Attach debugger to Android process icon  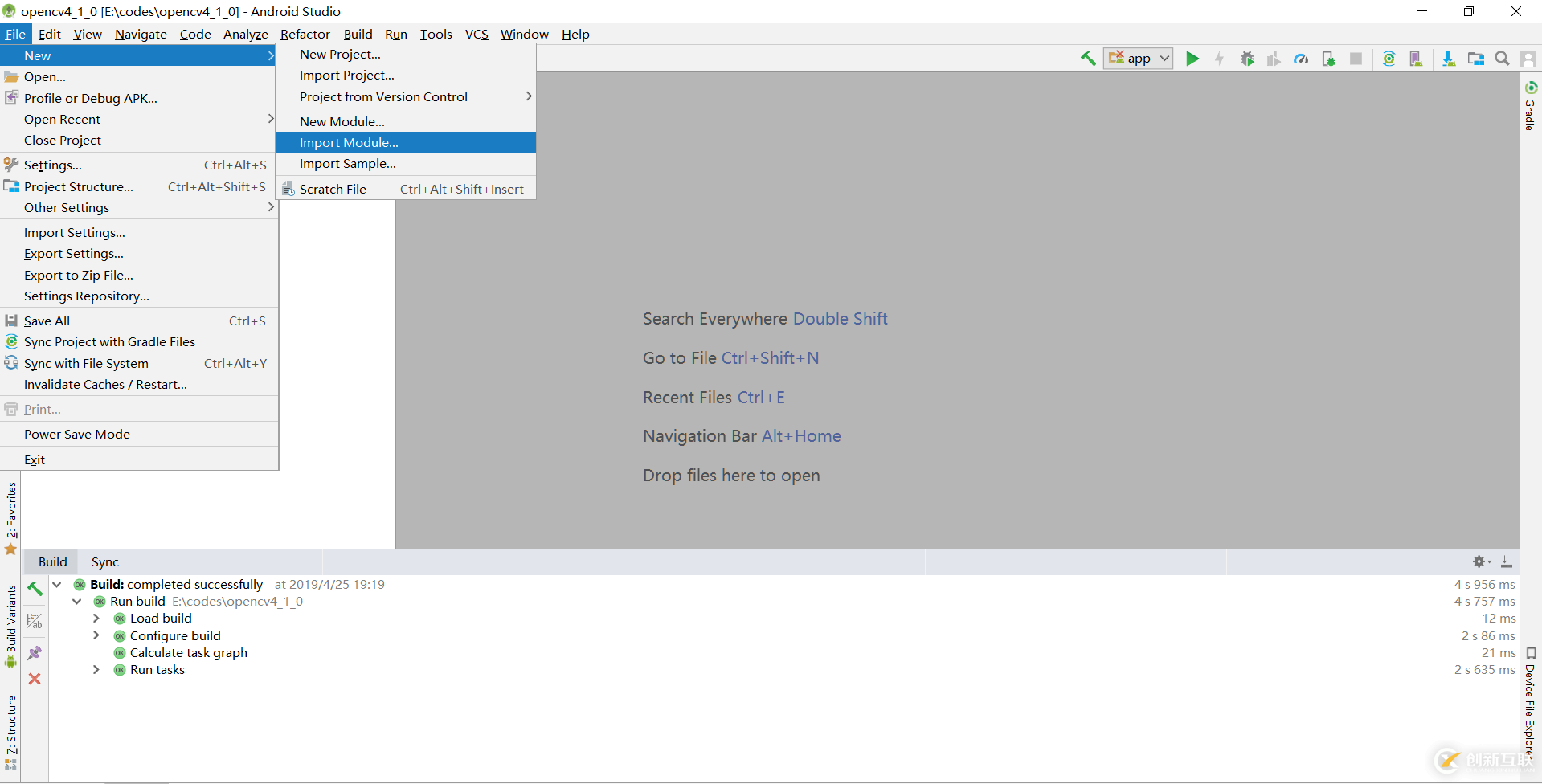tap(1328, 59)
